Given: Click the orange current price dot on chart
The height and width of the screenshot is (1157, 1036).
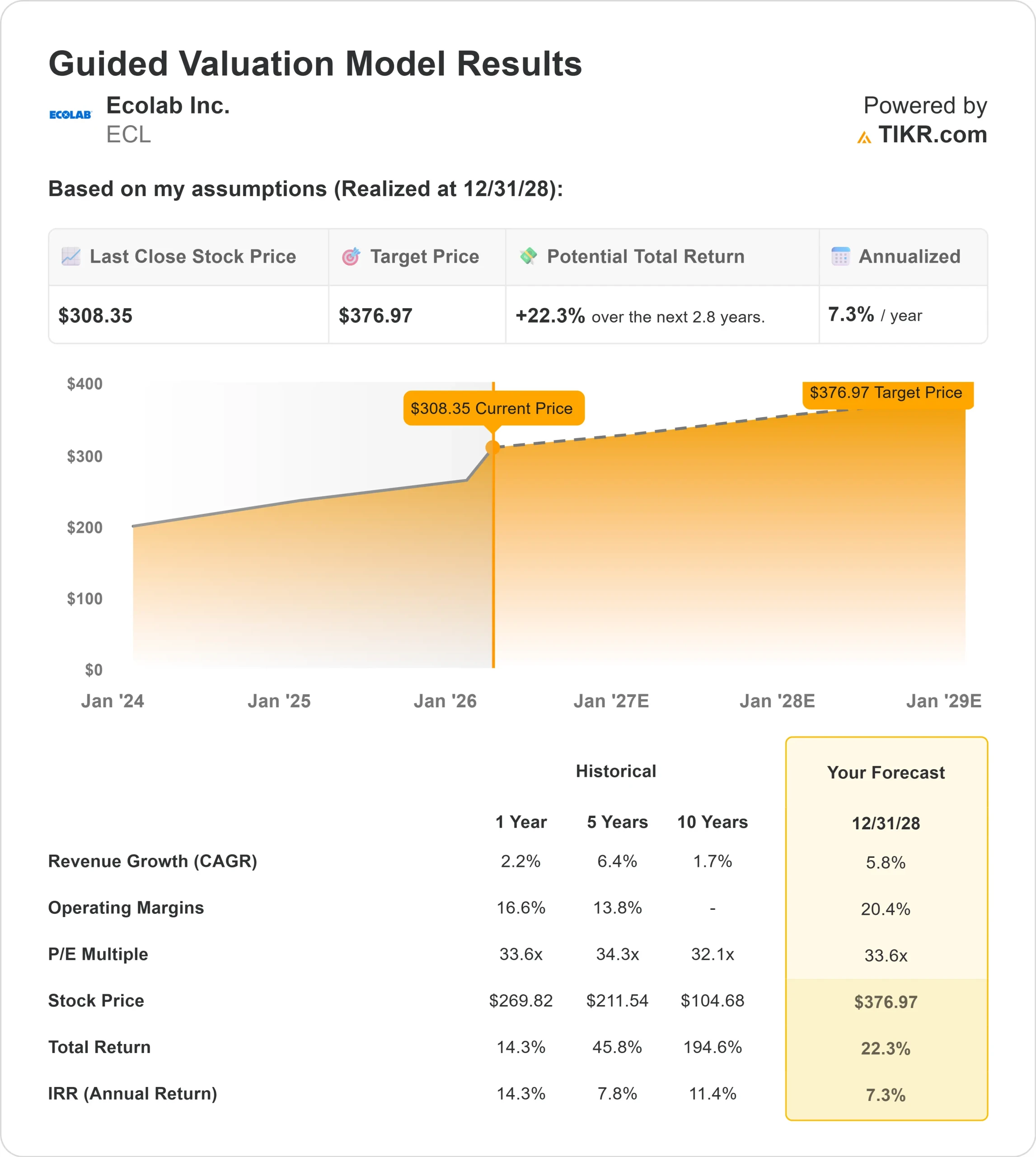Looking at the screenshot, I should 493,448.
